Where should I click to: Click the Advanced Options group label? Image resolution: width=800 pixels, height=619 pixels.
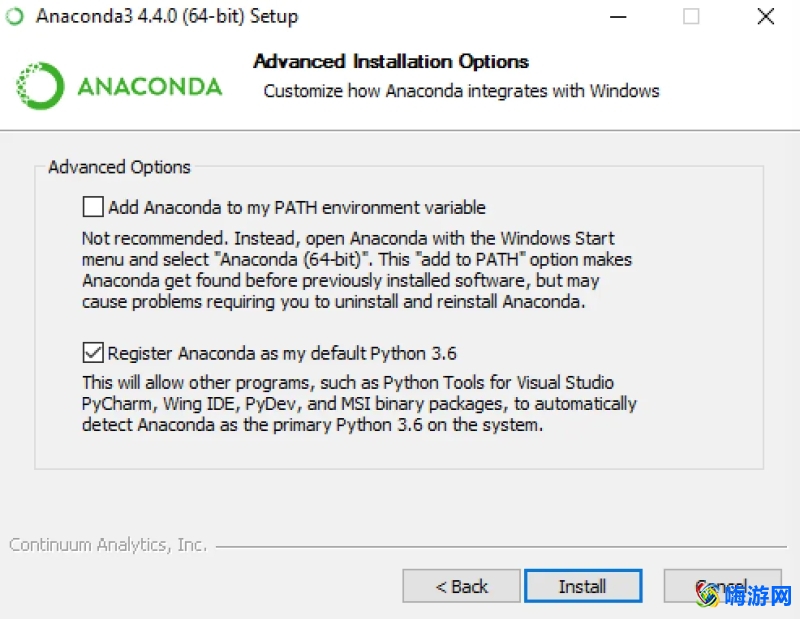(x=119, y=167)
